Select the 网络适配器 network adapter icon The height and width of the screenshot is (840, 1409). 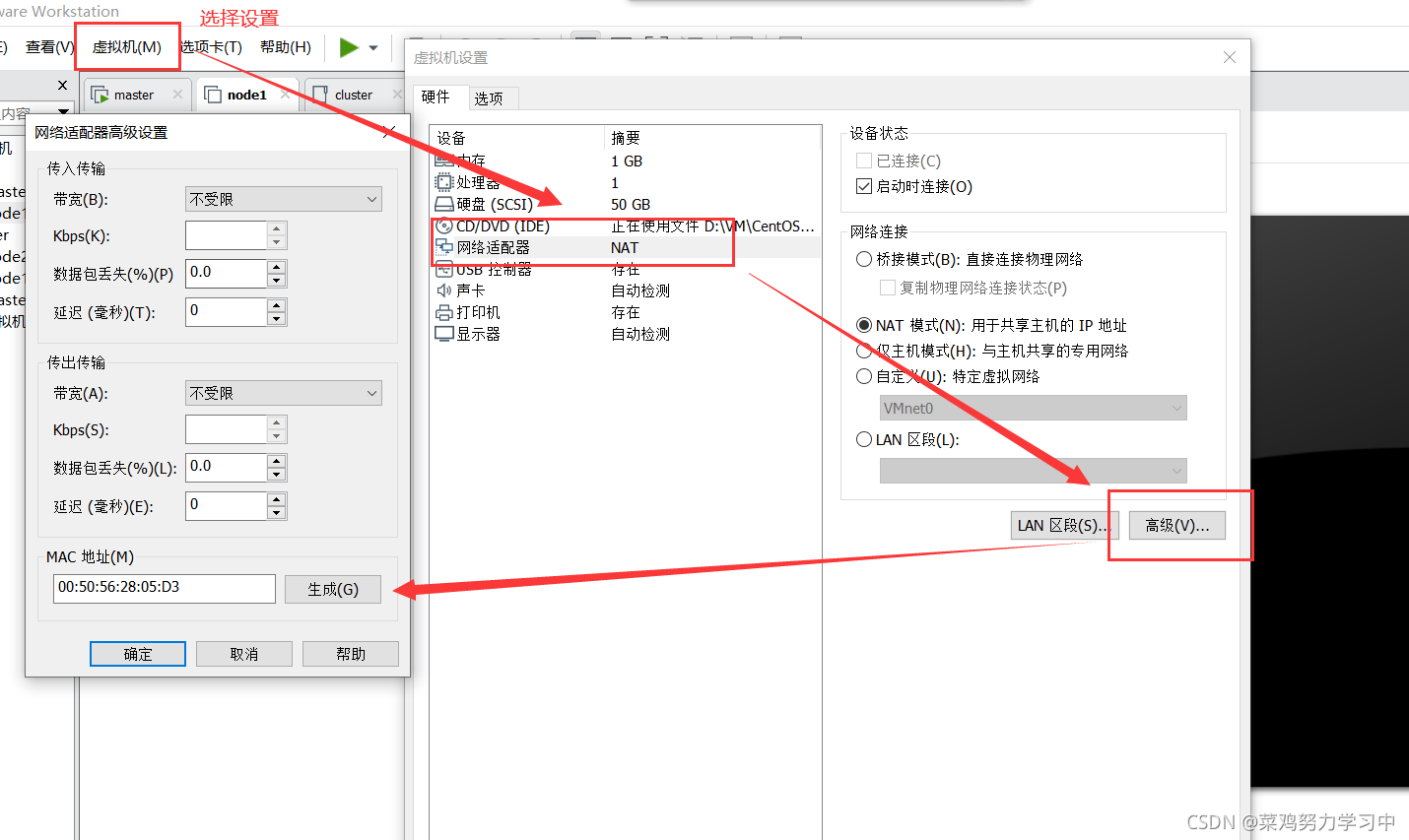pyautogui.click(x=443, y=247)
